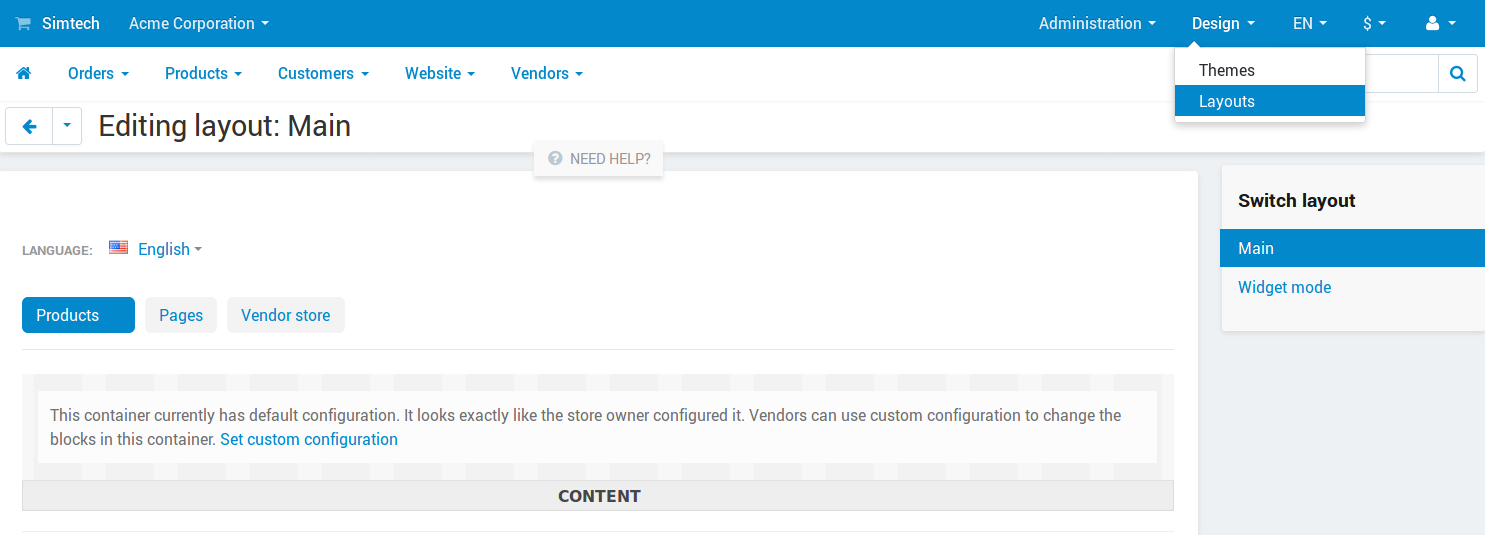Click the Set custom configuration link
Screen dimensions: 1485x535
(309, 439)
